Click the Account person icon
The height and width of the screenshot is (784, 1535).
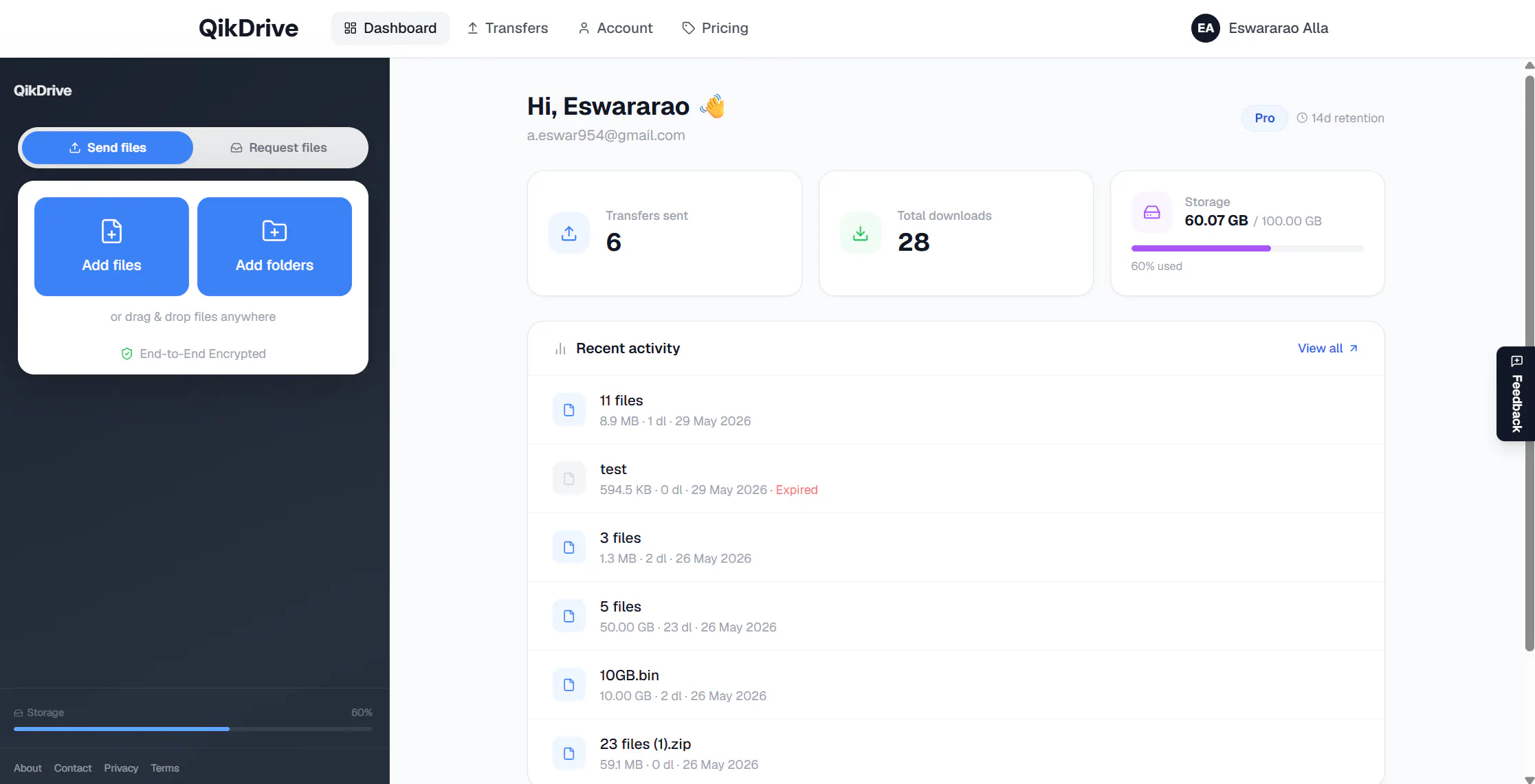click(x=584, y=28)
